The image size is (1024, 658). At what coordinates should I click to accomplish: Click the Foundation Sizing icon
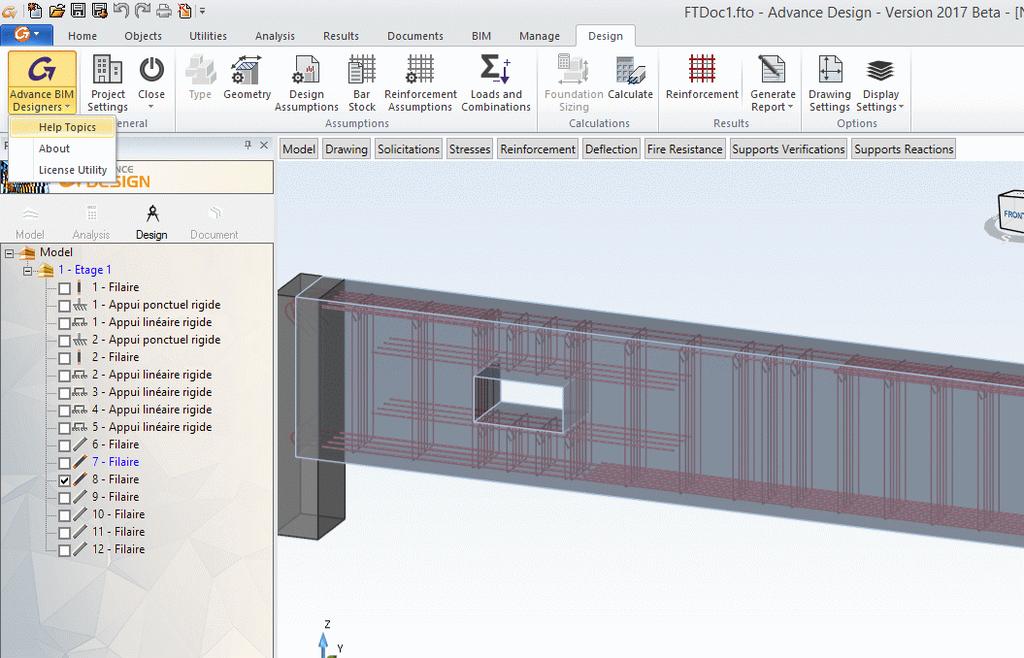tap(573, 69)
